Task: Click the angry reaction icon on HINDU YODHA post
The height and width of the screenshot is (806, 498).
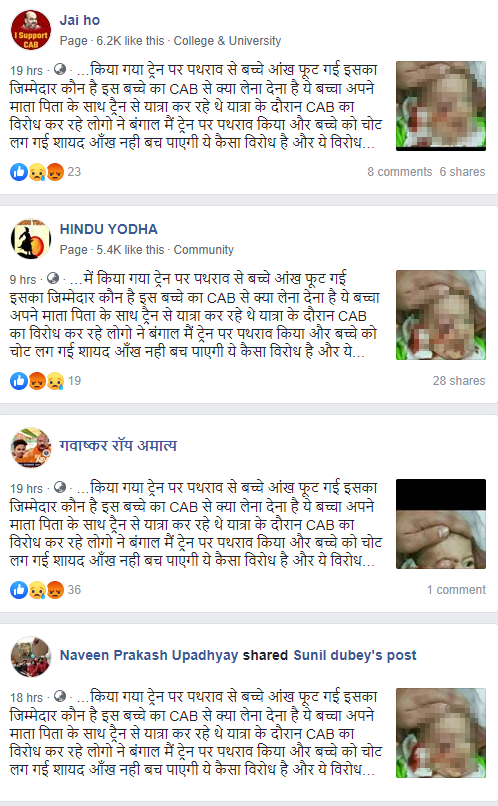Action: click(37, 381)
